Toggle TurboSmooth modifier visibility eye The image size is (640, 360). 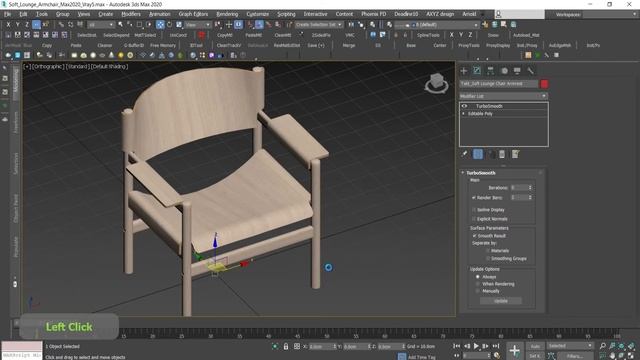[x=464, y=106]
